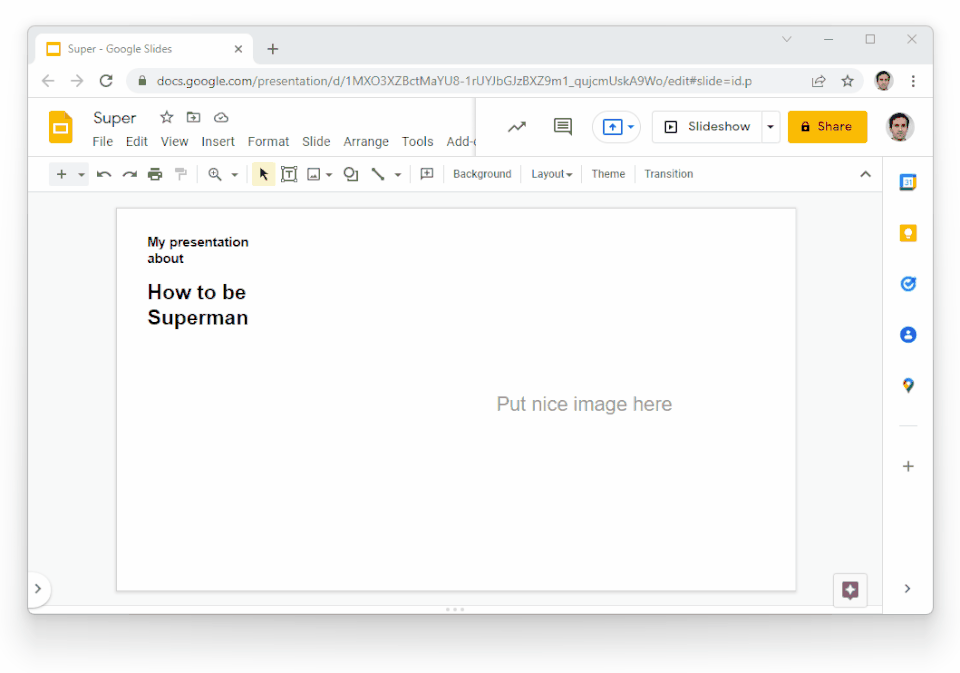Activate the Paint format tool
The image size is (960, 673).
[181, 175]
